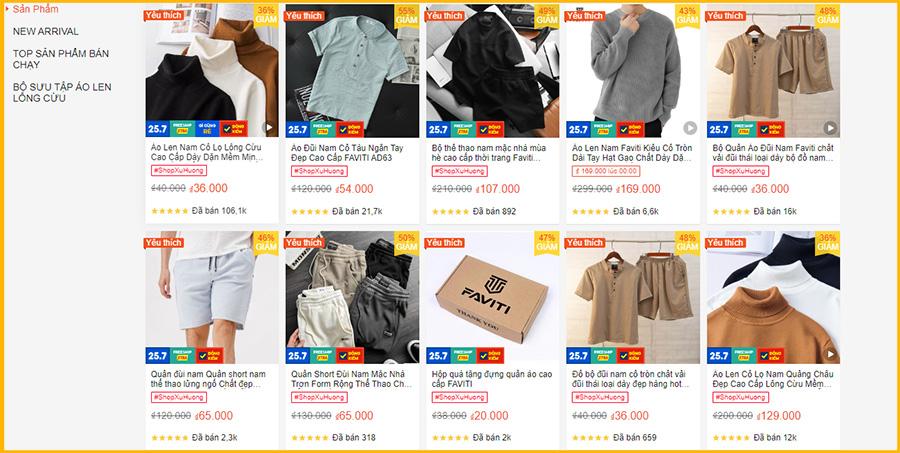Play video on turtleneck sweater thumbnail
This screenshot has width=900, height=453.
tap(268, 127)
